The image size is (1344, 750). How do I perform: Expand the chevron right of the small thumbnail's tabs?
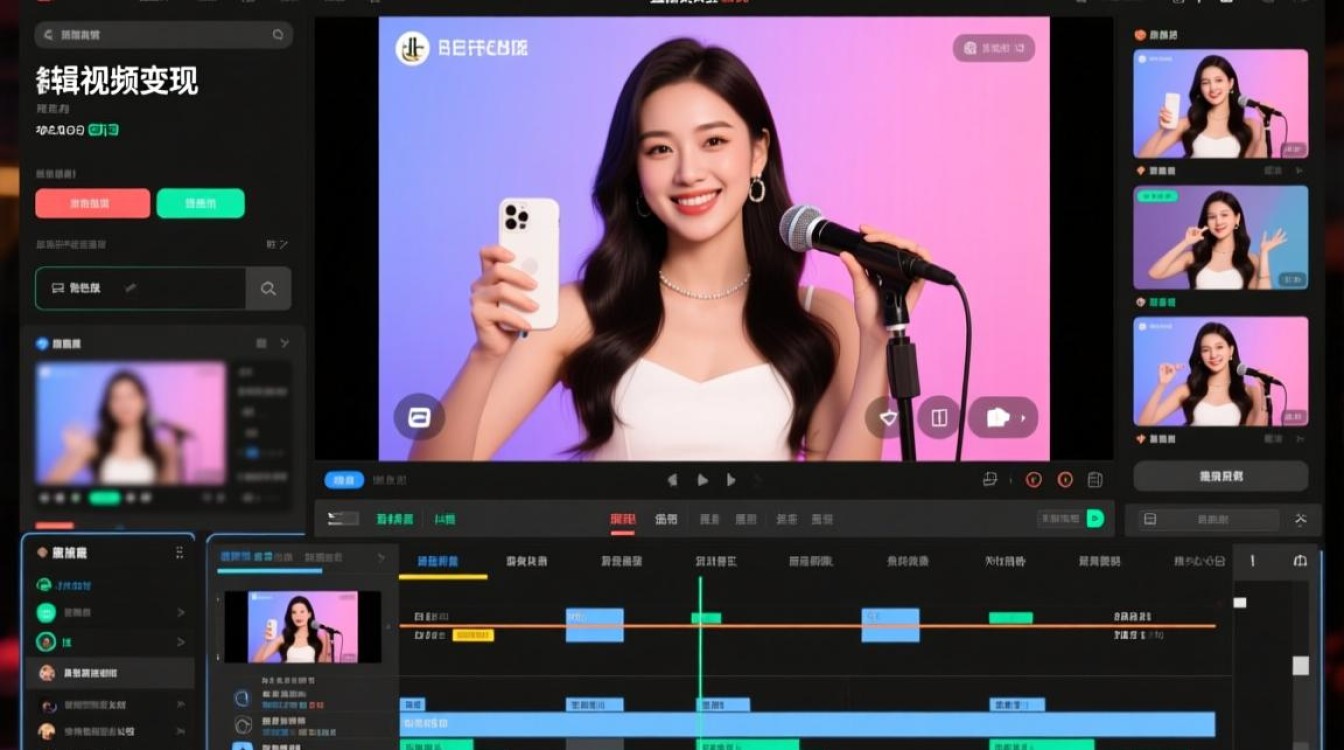(380, 557)
